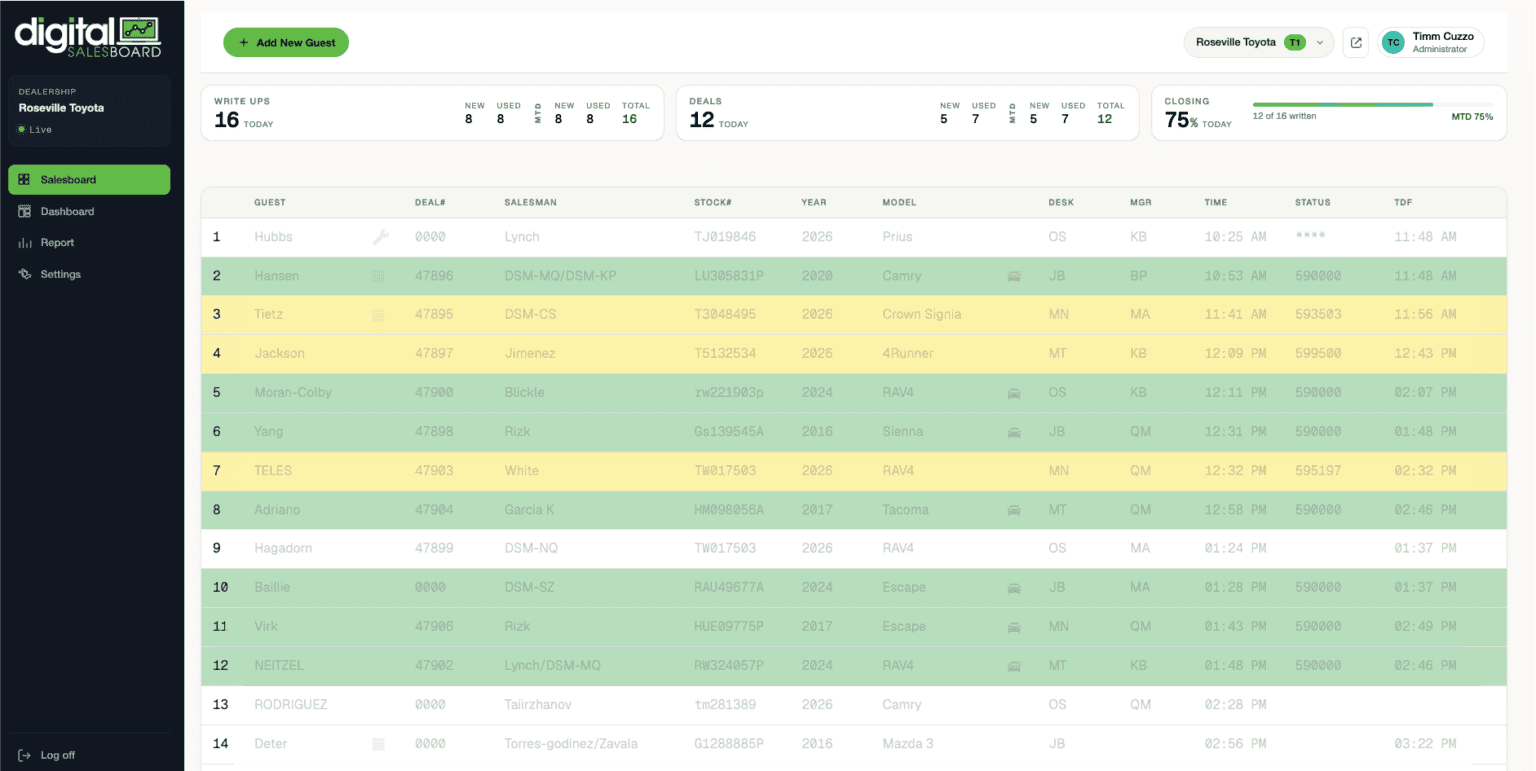Click model Mazda 3

pos(909,744)
